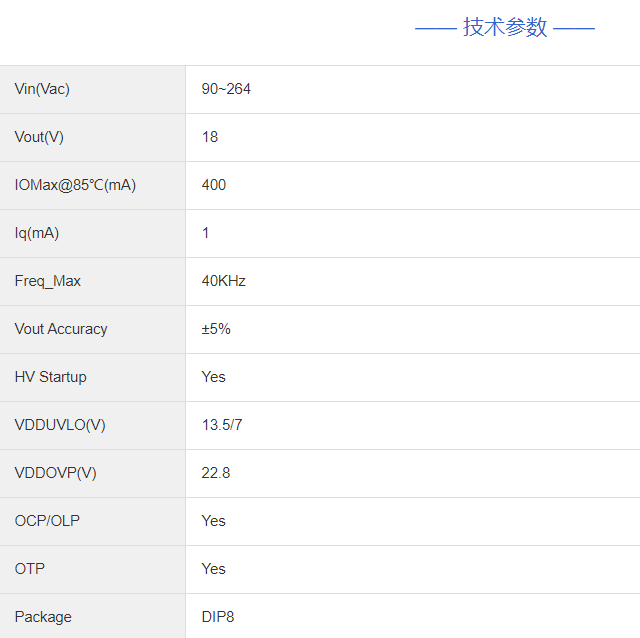The image size is (640, 638).
Task: Select the OTP parameter label
Action: [30, 569]
